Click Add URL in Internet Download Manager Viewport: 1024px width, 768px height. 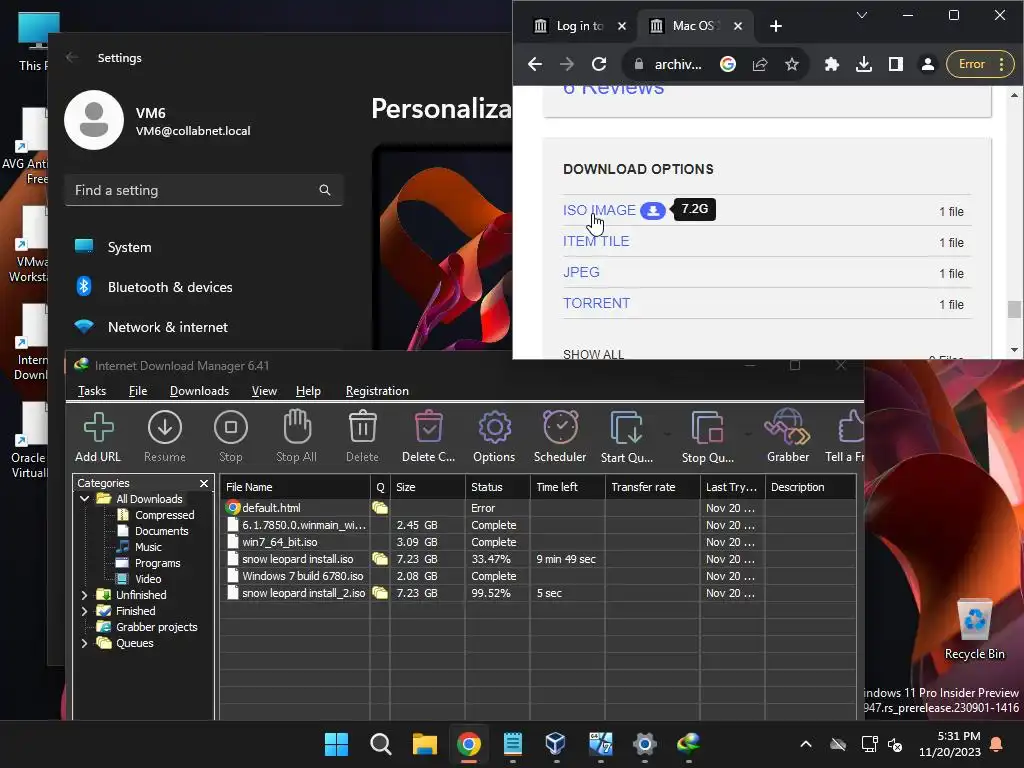pyautogui.click(x=98, y=436)
